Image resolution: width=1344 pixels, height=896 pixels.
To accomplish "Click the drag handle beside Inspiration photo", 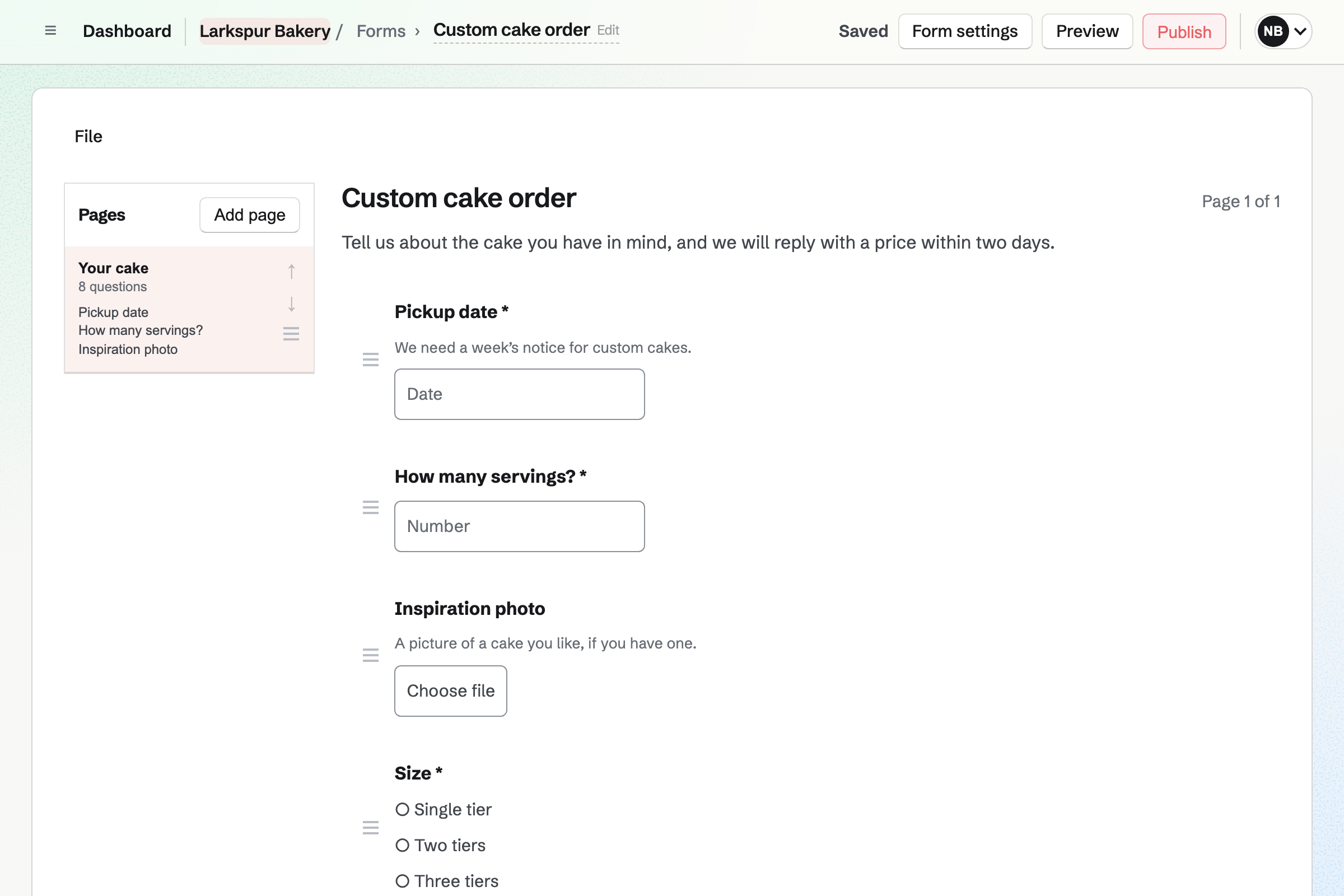I will click(371, 655).
